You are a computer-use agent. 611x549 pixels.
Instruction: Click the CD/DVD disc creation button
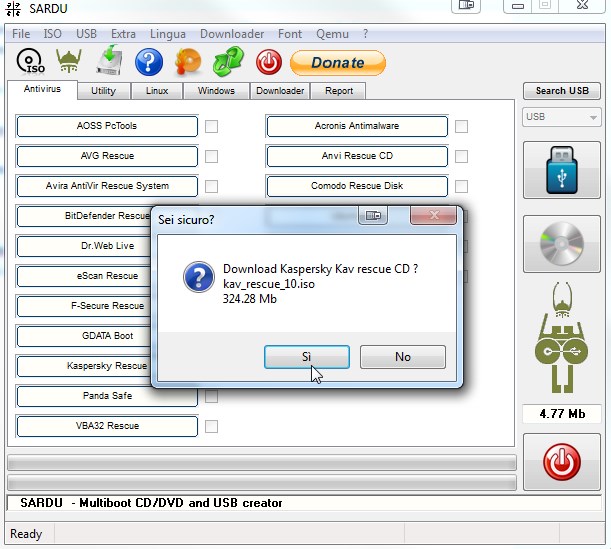pos(562,244)
